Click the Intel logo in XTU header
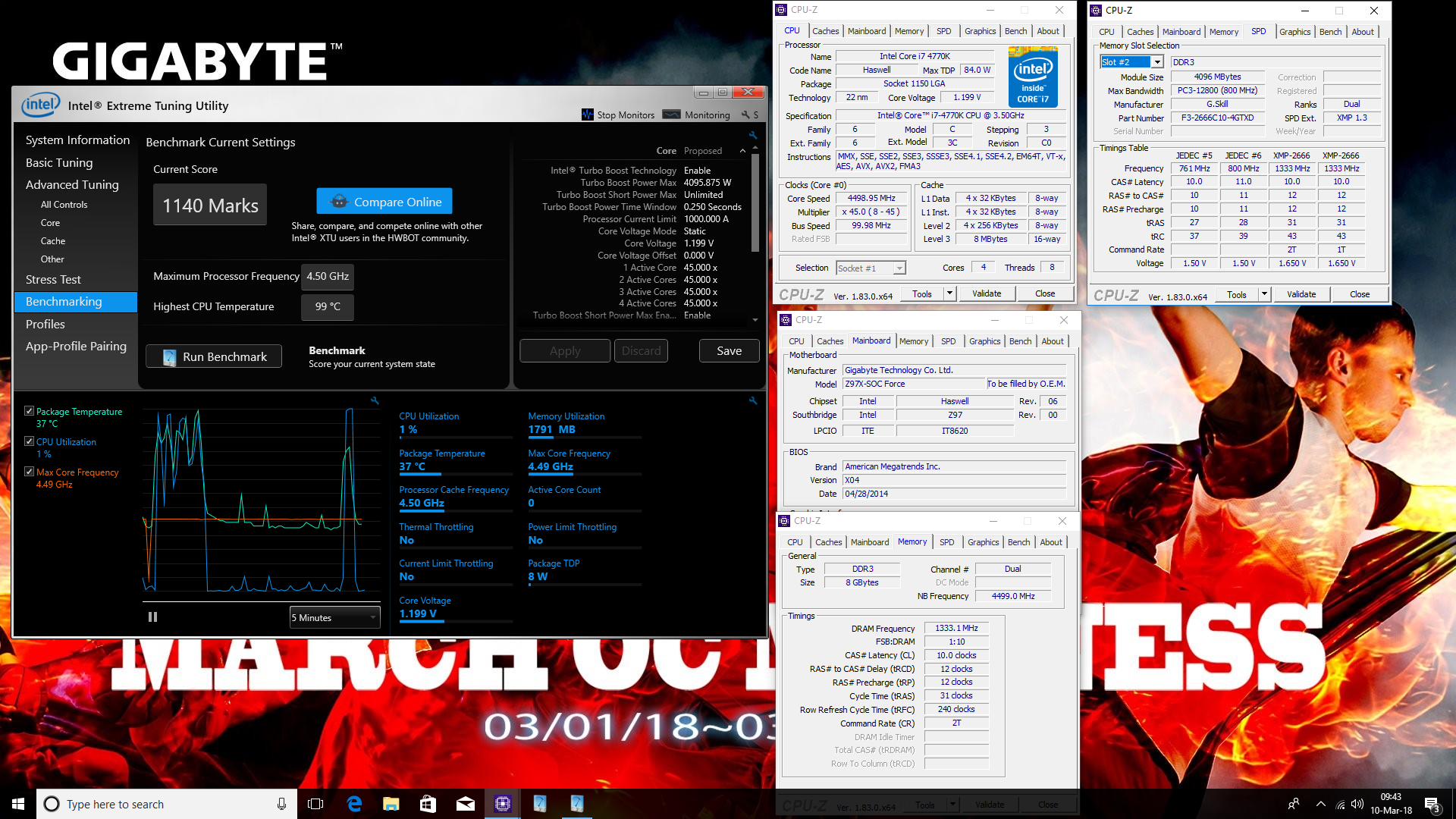 40,105
